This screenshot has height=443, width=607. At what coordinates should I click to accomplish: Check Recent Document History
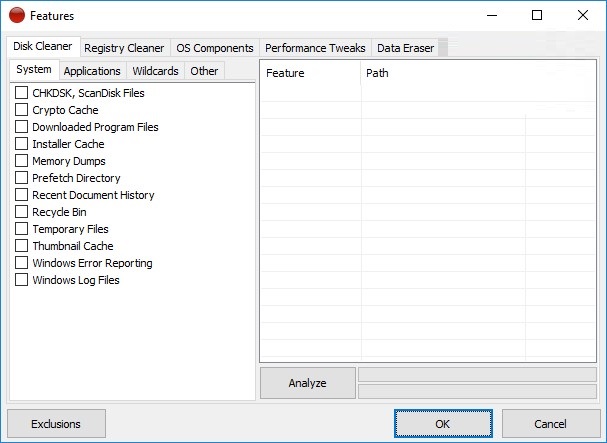point(22,195)
